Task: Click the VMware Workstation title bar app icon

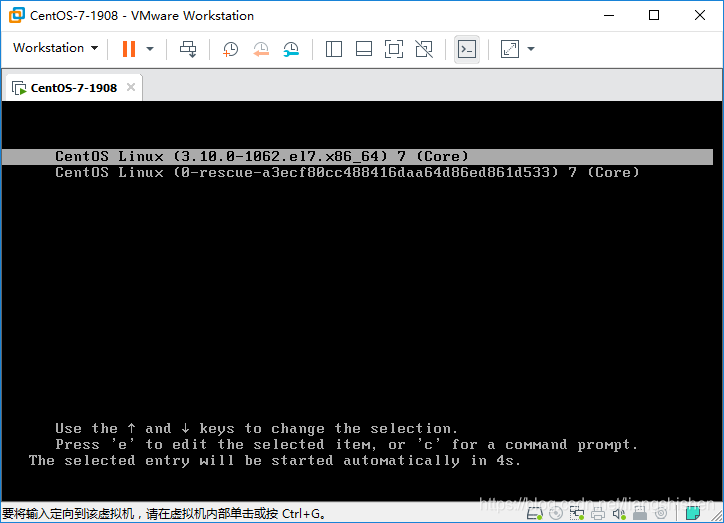Action: pos(17,15)
